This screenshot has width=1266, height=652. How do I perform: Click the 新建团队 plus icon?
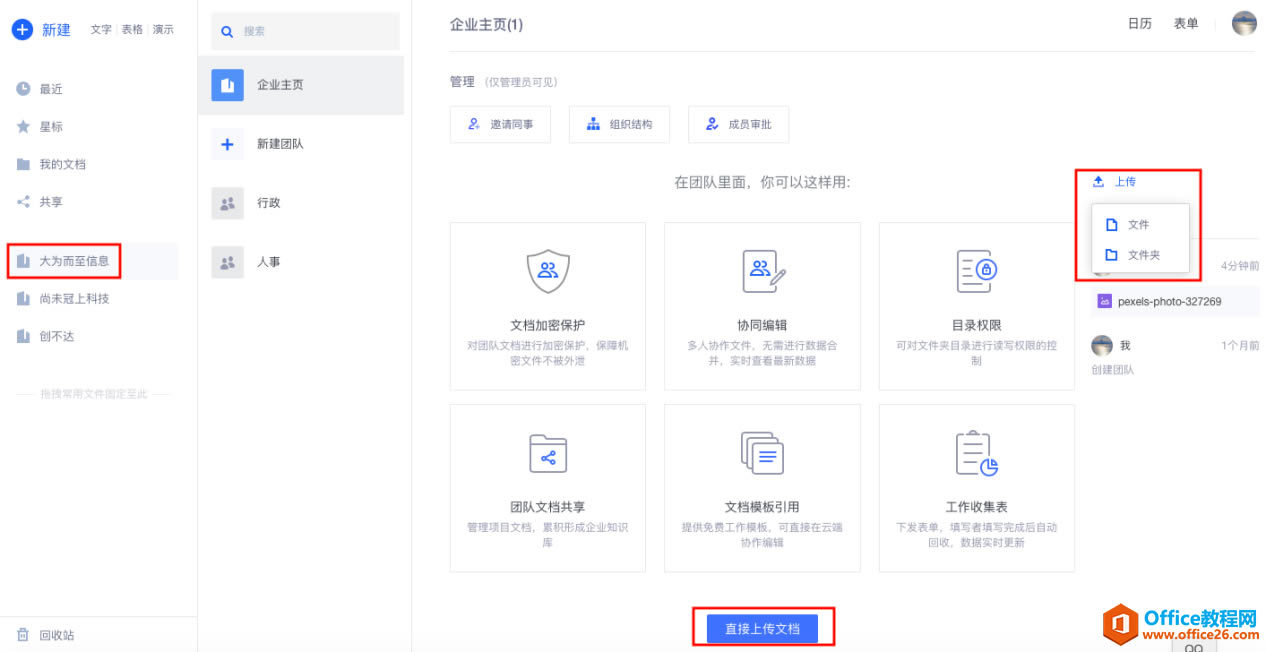(227, 144)
